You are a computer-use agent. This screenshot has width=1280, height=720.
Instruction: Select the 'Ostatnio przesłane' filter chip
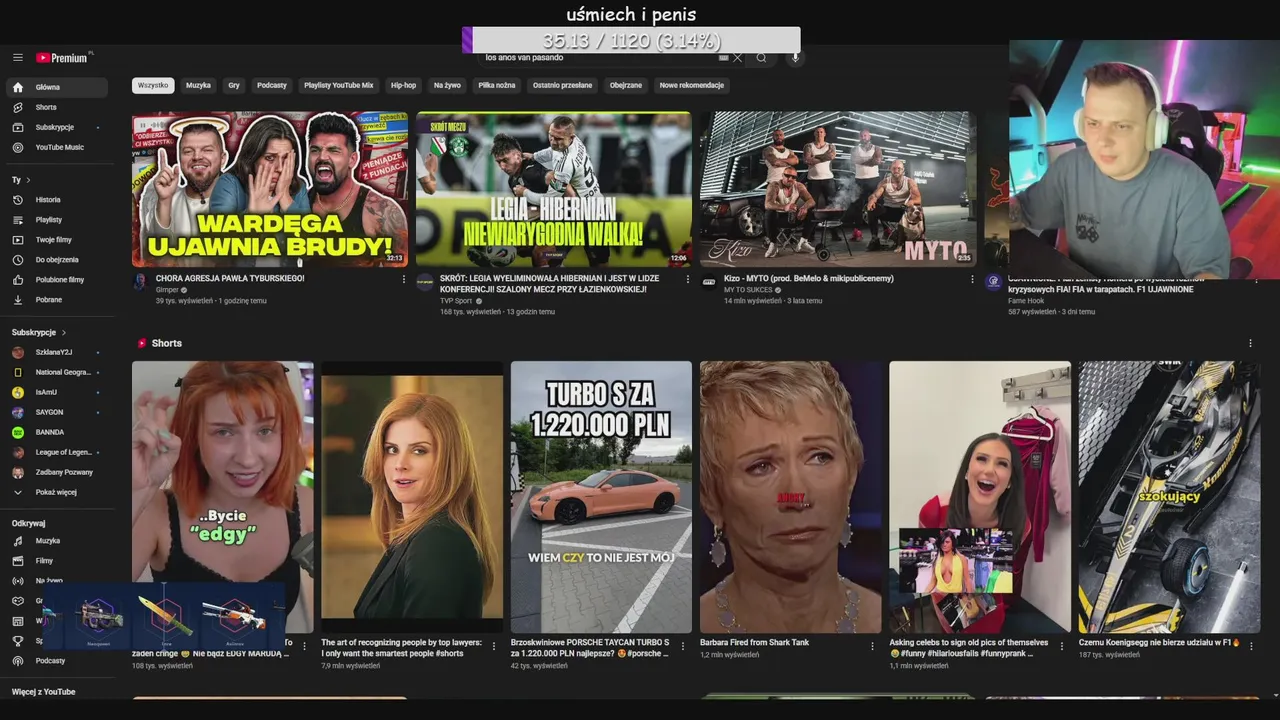pos(562,85)
